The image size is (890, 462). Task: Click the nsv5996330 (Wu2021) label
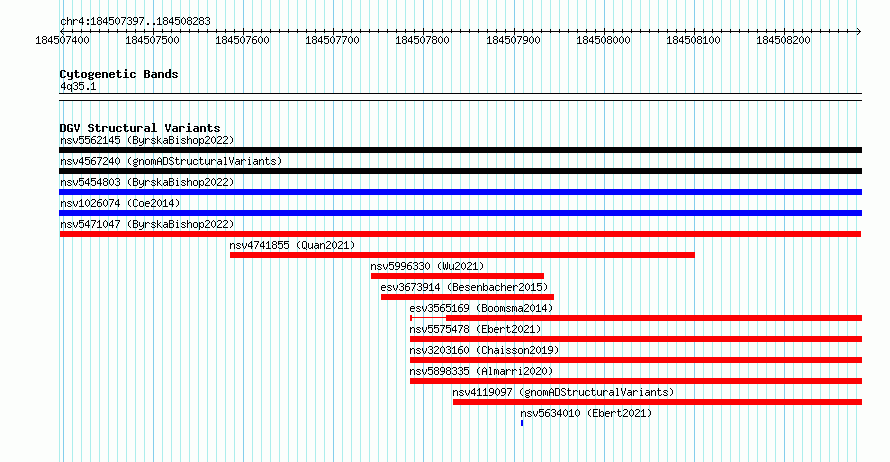pos(427,266)
